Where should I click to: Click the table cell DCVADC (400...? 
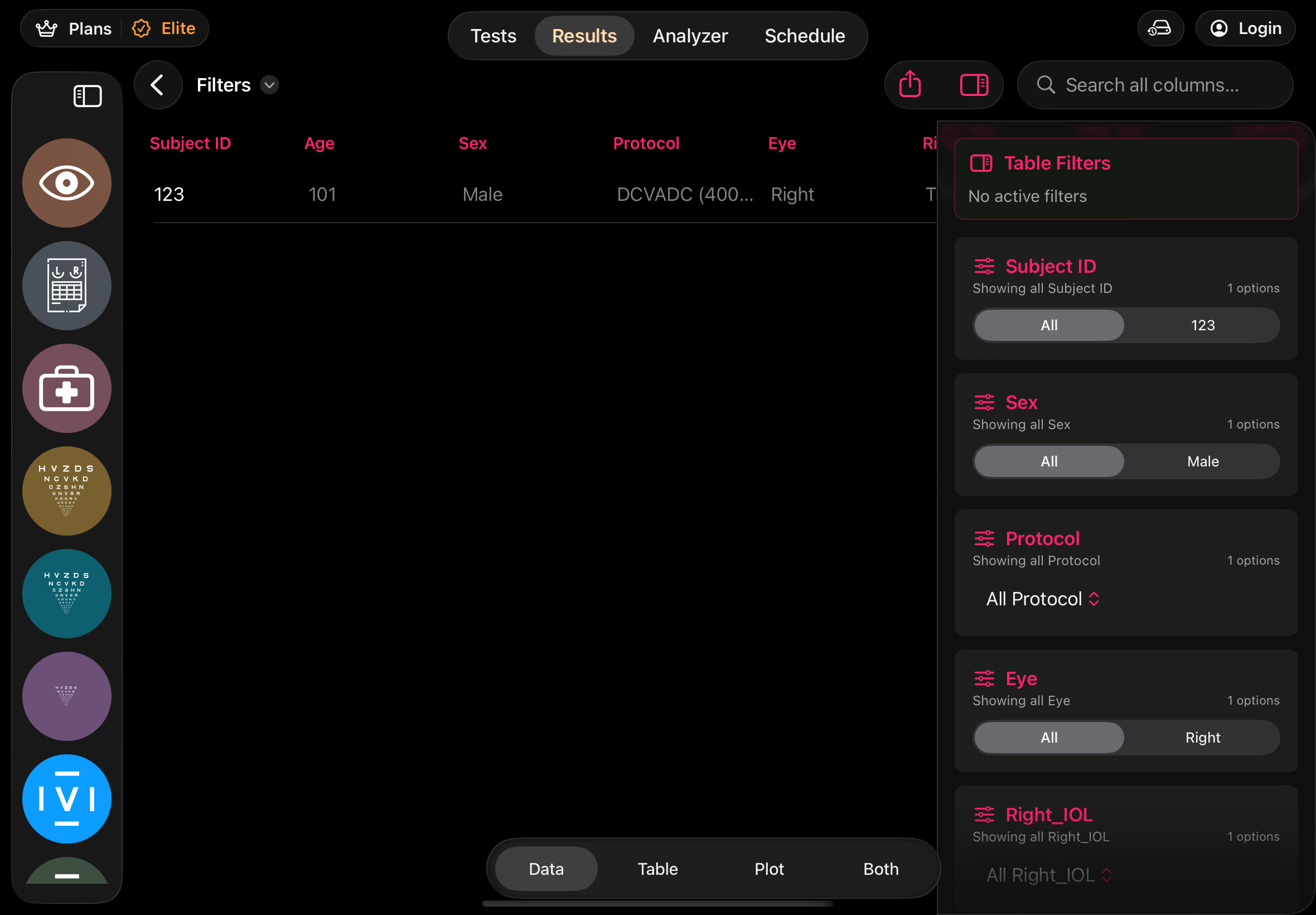pos(685,194)
